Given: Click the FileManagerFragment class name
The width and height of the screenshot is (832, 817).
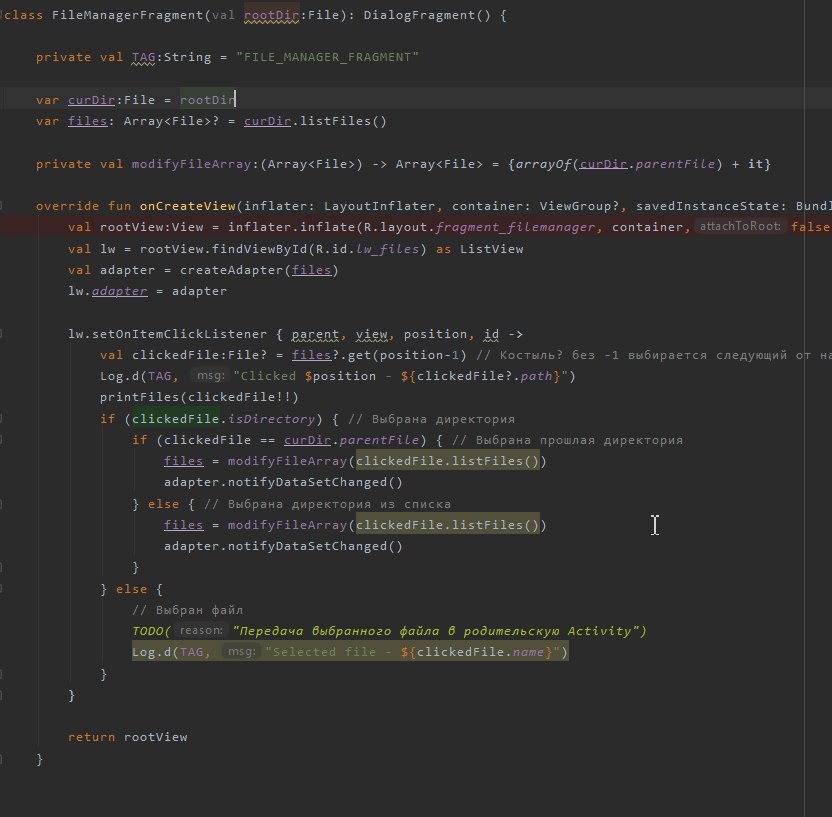Looking at the screenshot, I should click(x=127, y=15).
